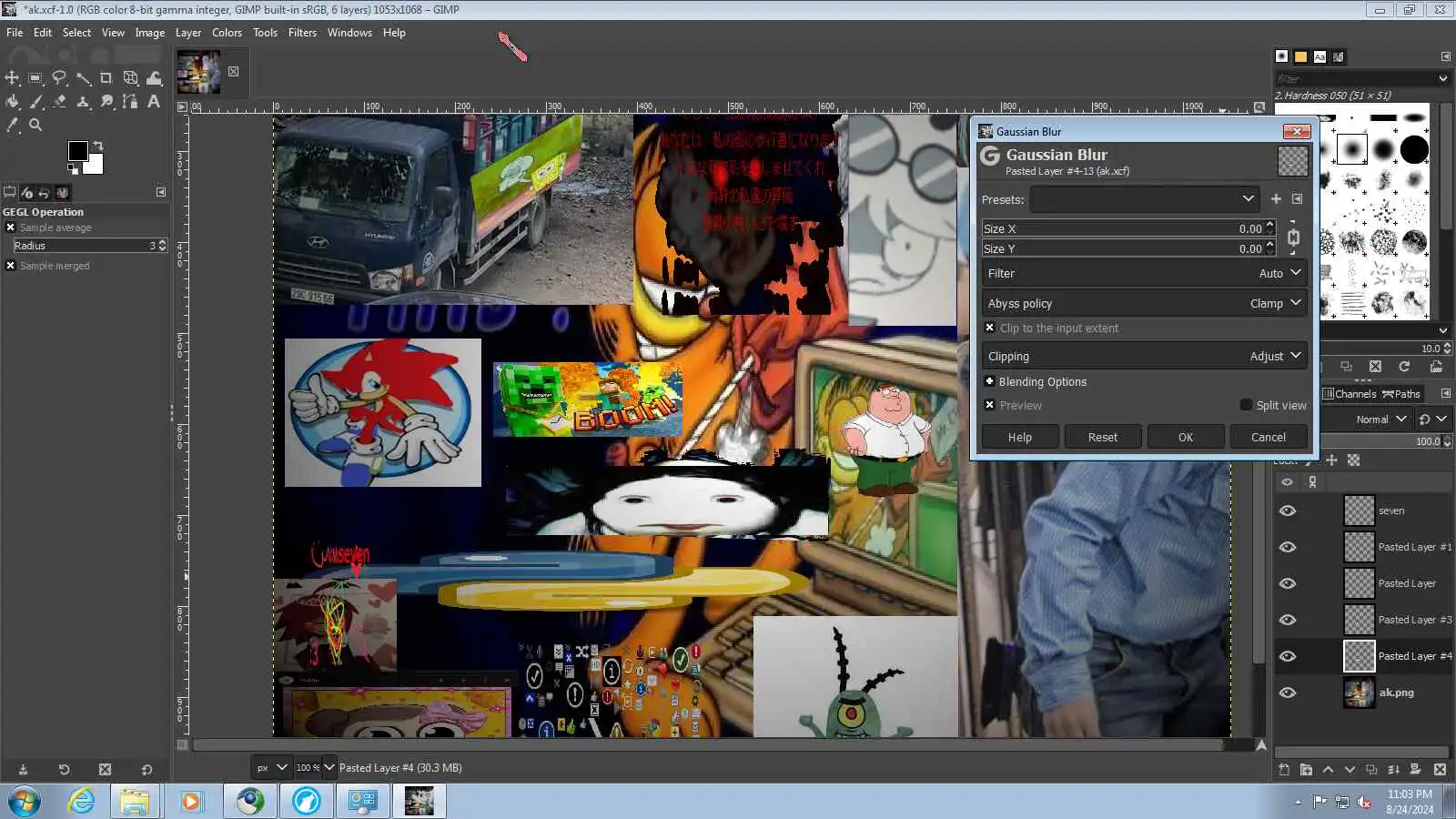Open the Colors menu
This screenshot has width=1456, height=819.
click(227, 33)
